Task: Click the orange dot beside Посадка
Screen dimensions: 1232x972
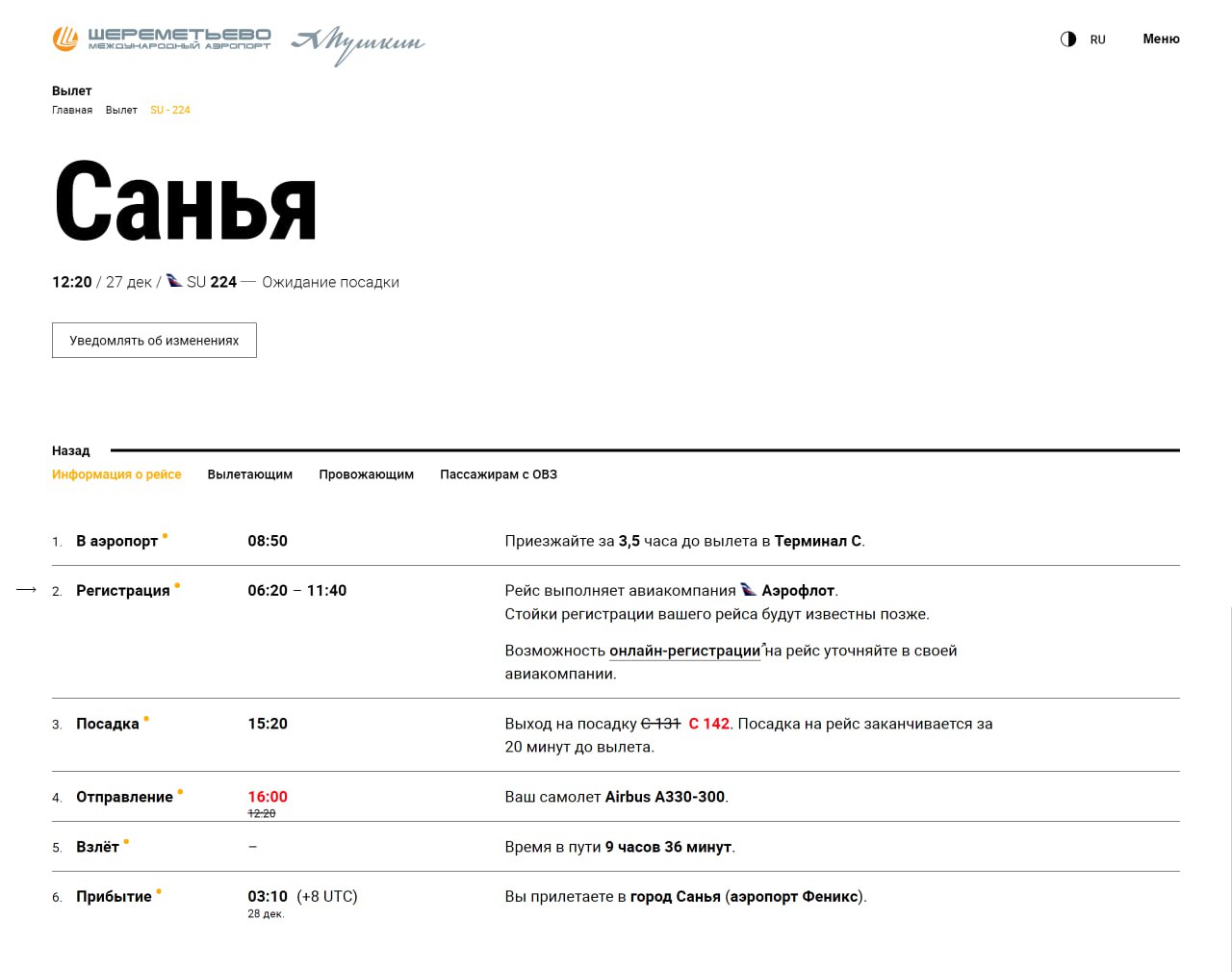Action: coord(146,718)
